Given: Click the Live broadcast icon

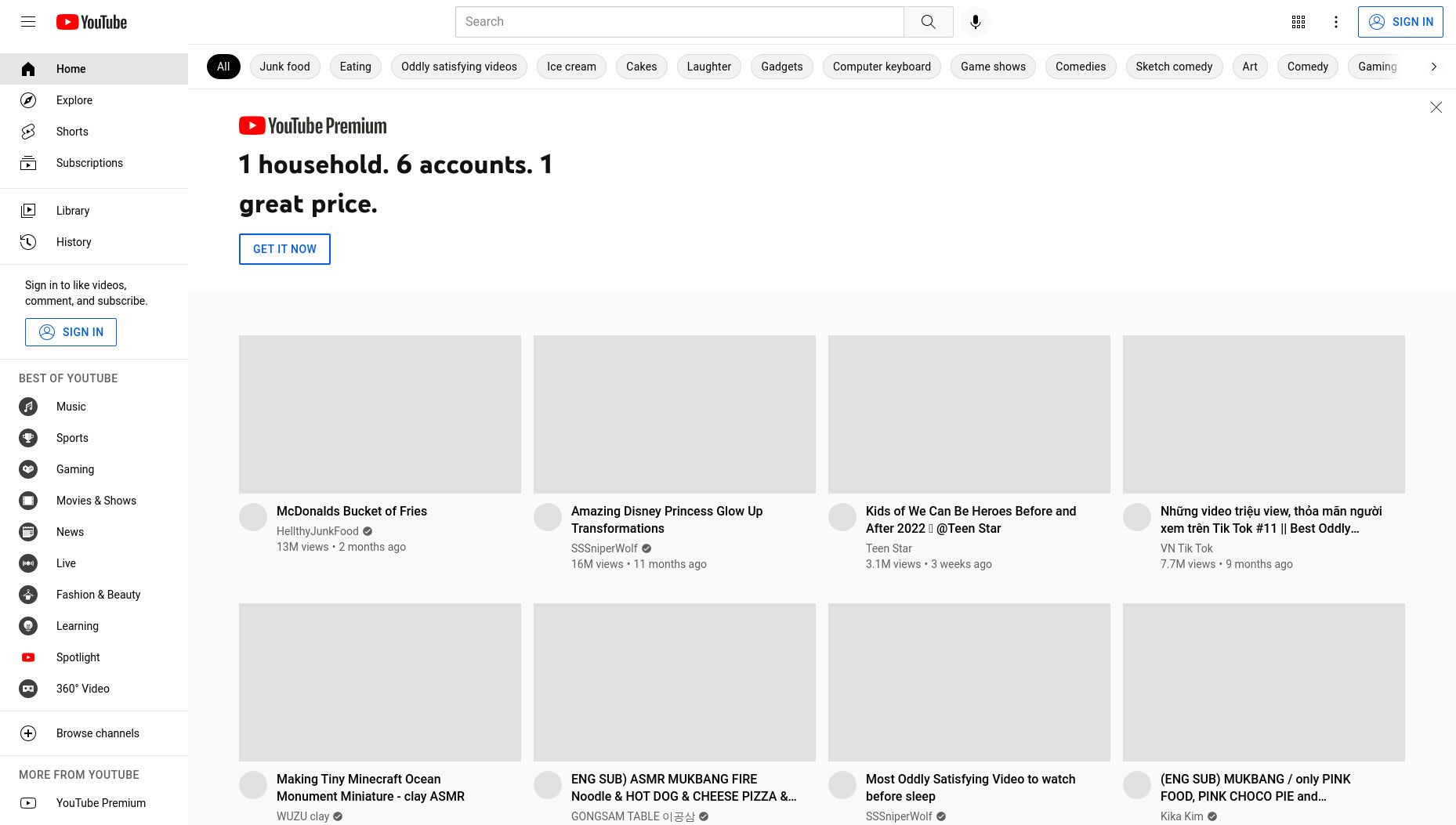Looking at the screenshot, I should click(28, 563).
